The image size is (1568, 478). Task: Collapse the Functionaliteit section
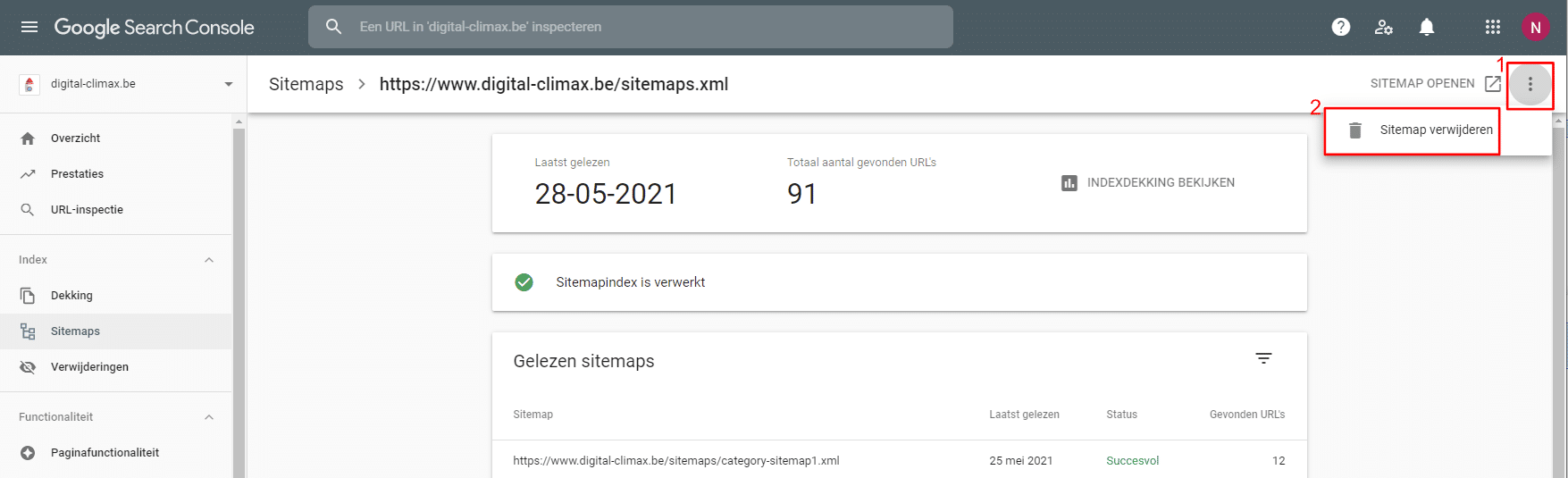209,417
